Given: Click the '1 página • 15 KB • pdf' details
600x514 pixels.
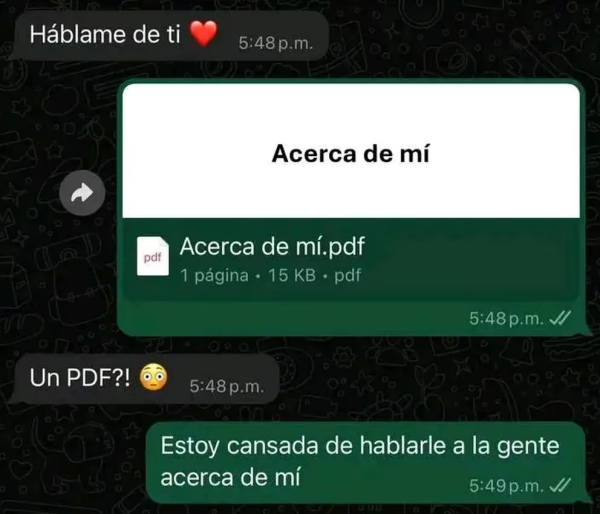Looking at the screenshot, I should 271,275.
